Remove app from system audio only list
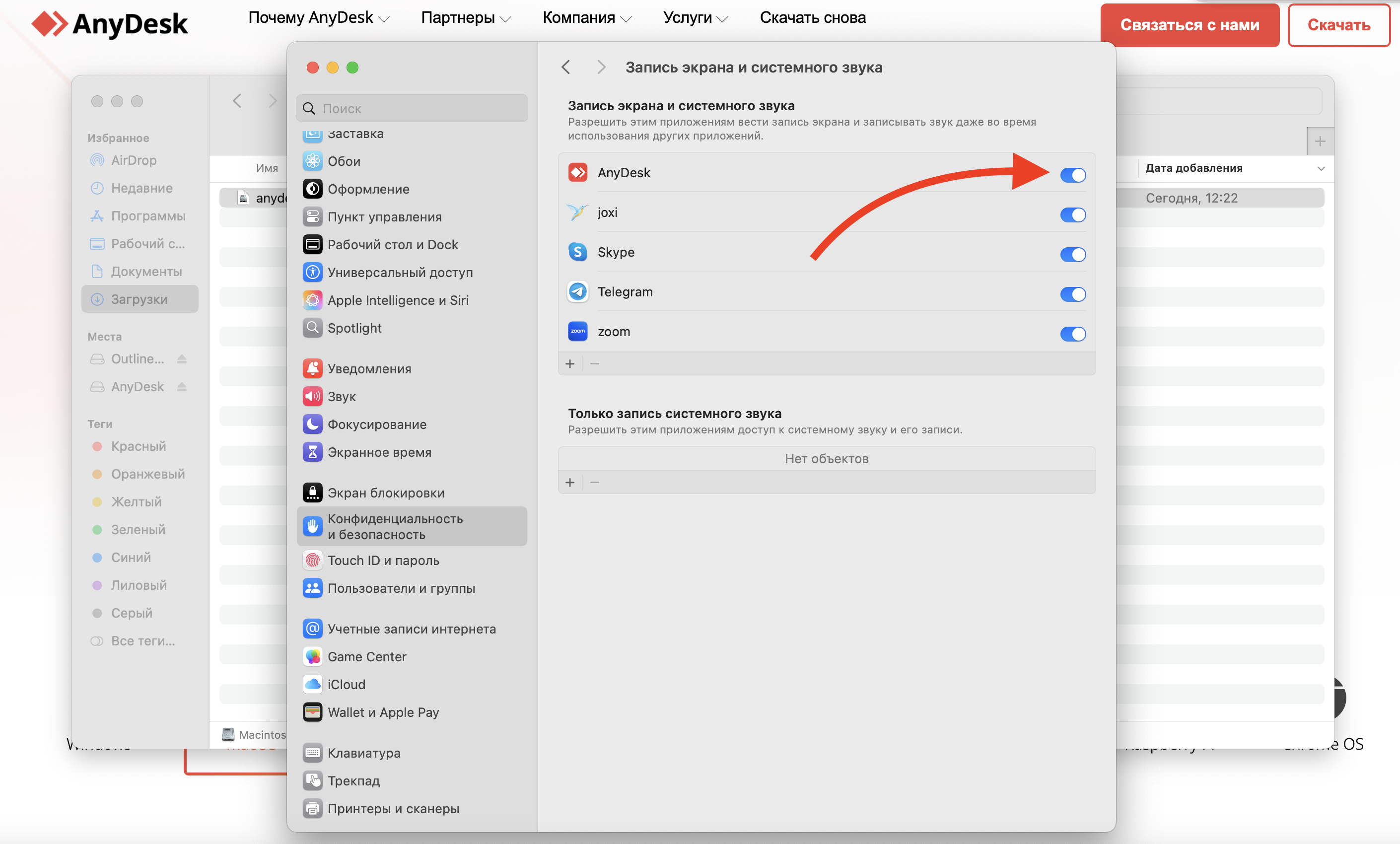This screenshot has width=1400, height=844. (x=595, y=483)
